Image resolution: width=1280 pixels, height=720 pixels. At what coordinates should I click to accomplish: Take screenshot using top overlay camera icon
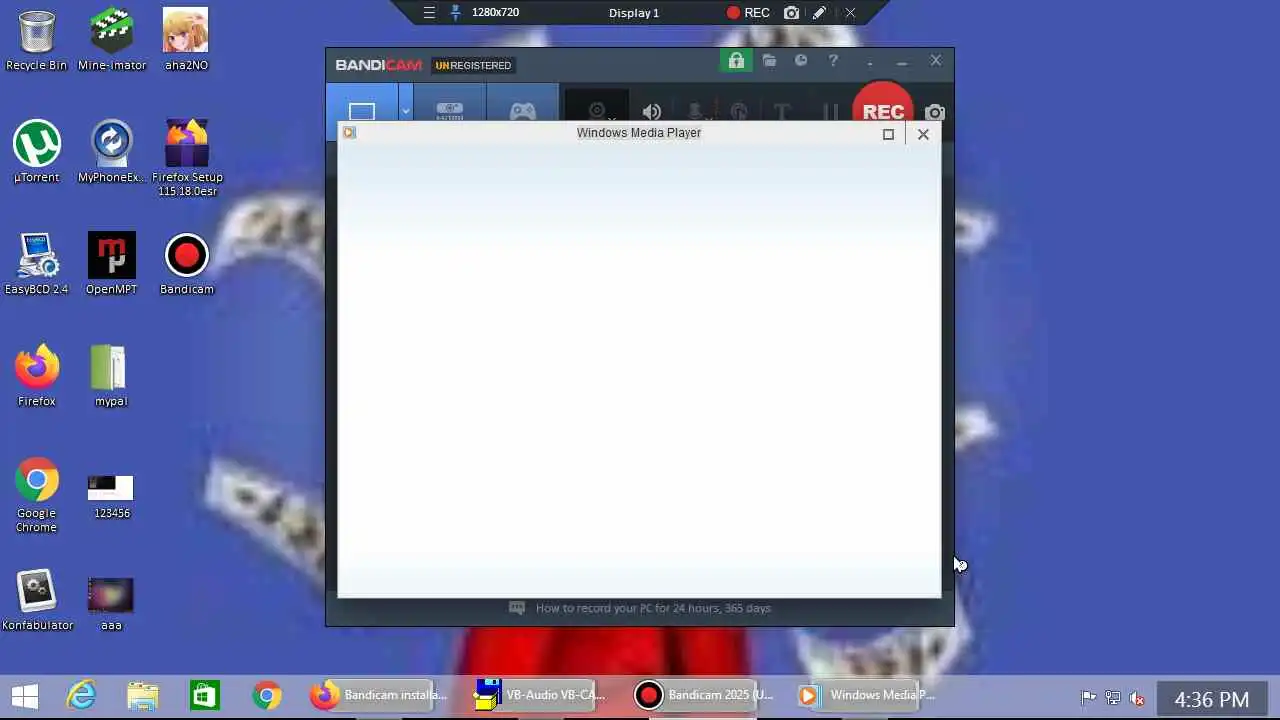click(792, 13)
